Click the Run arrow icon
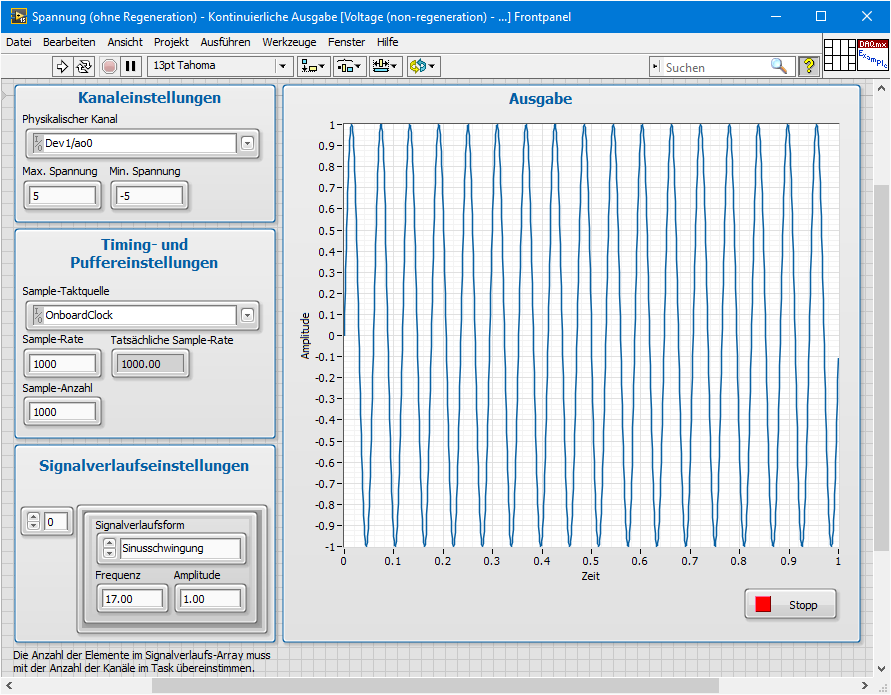The width and height of the screenshot is (891, 695). tap(62, 66)
